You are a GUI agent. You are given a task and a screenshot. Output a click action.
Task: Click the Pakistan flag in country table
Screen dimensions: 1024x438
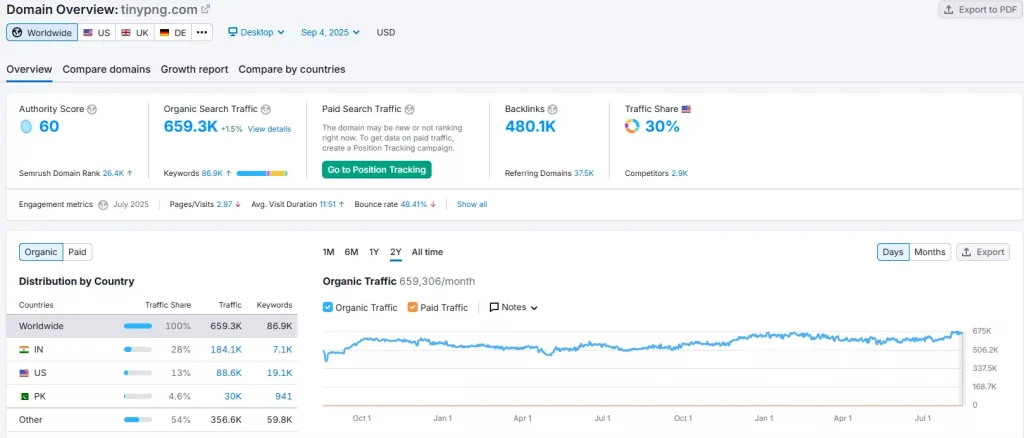tap(24, 396)
